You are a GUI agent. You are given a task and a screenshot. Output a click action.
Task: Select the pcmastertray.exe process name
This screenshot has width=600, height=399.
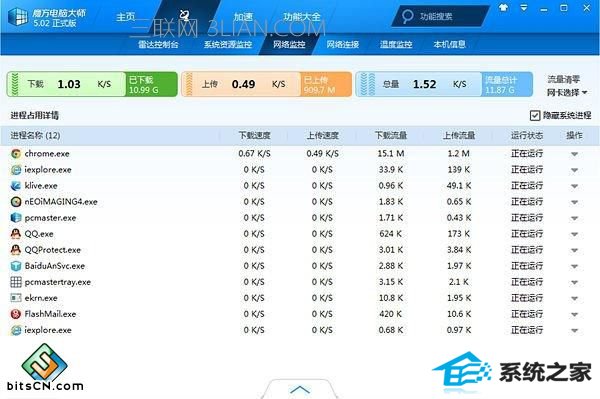click(x=58, y=282)
